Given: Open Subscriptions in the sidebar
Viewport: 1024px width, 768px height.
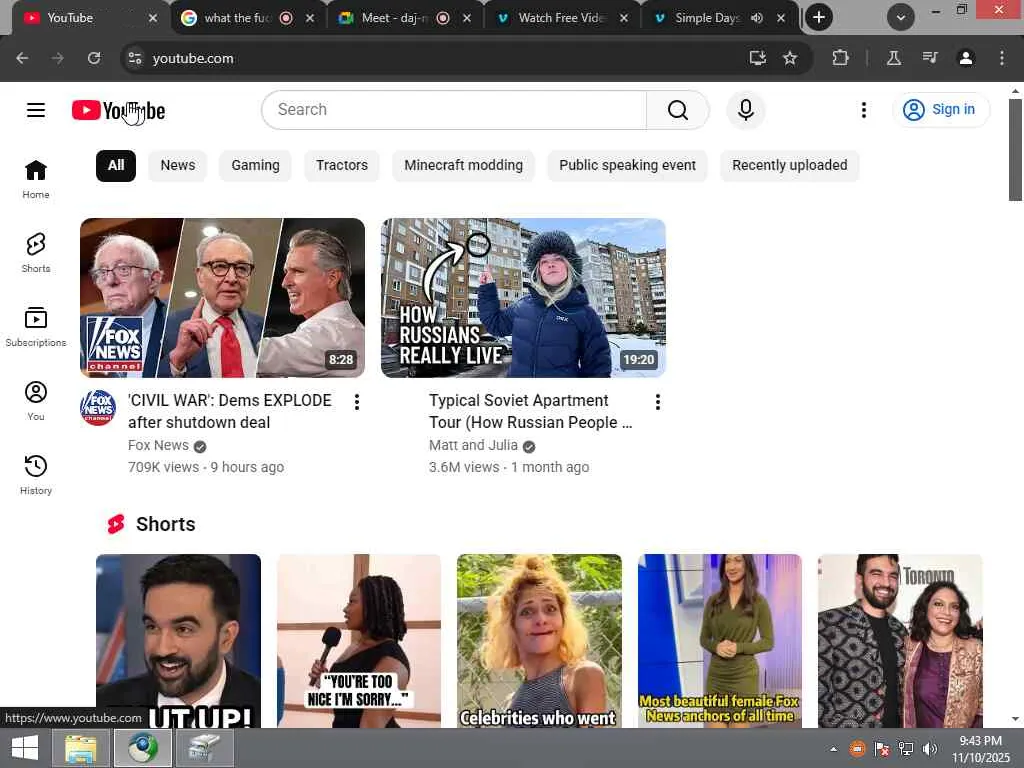Looking at the screenshot, I should pyautogui.click(x=36, y=327).
